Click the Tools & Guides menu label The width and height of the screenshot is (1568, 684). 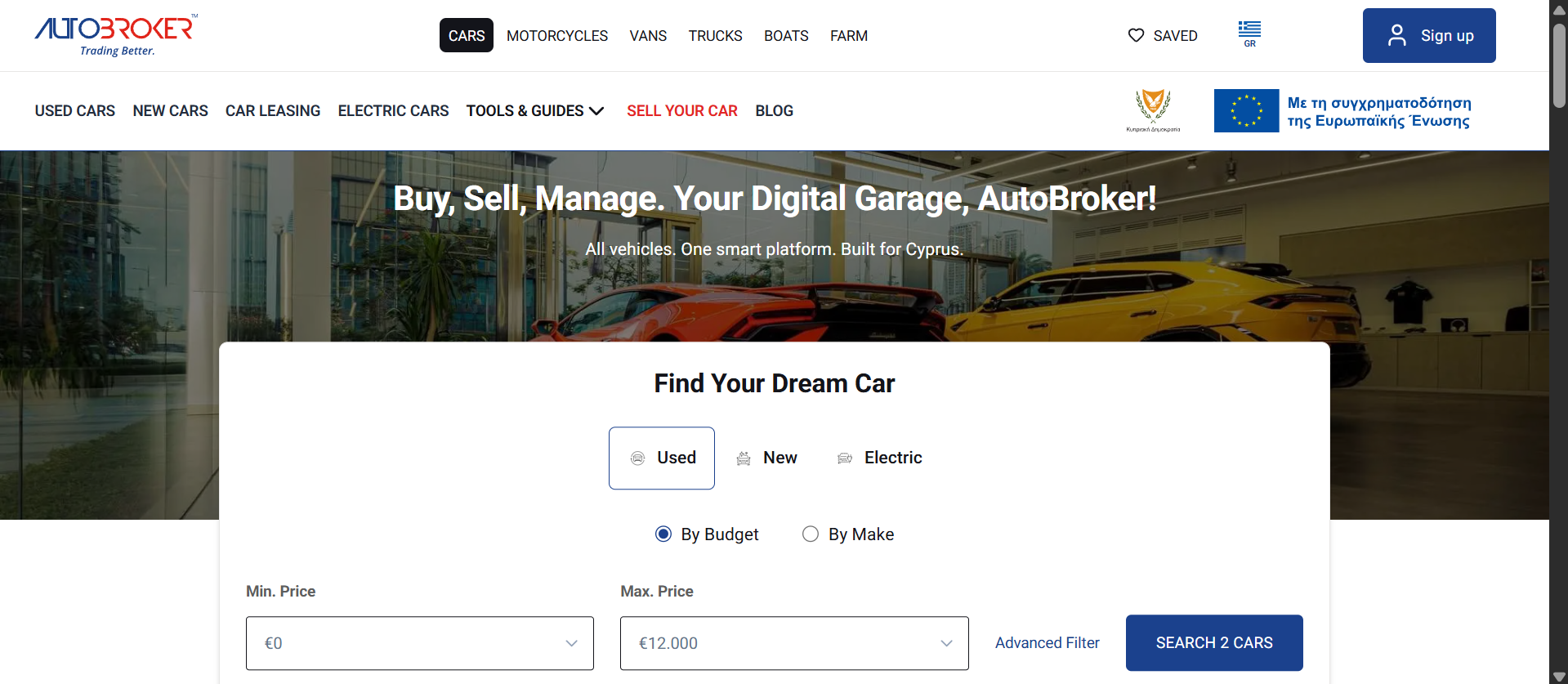pyautogui.click(x=525, y=110)
